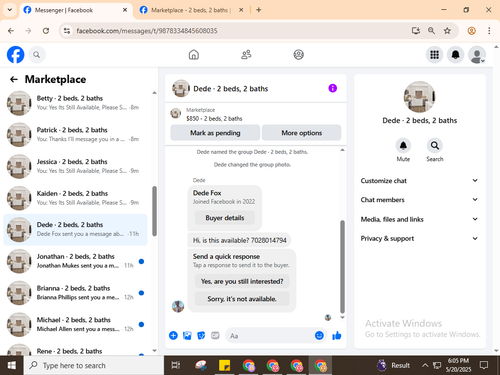Open Michael - 2 beds, 2 baths conversation
500x375 pixels.
point(75,324)
